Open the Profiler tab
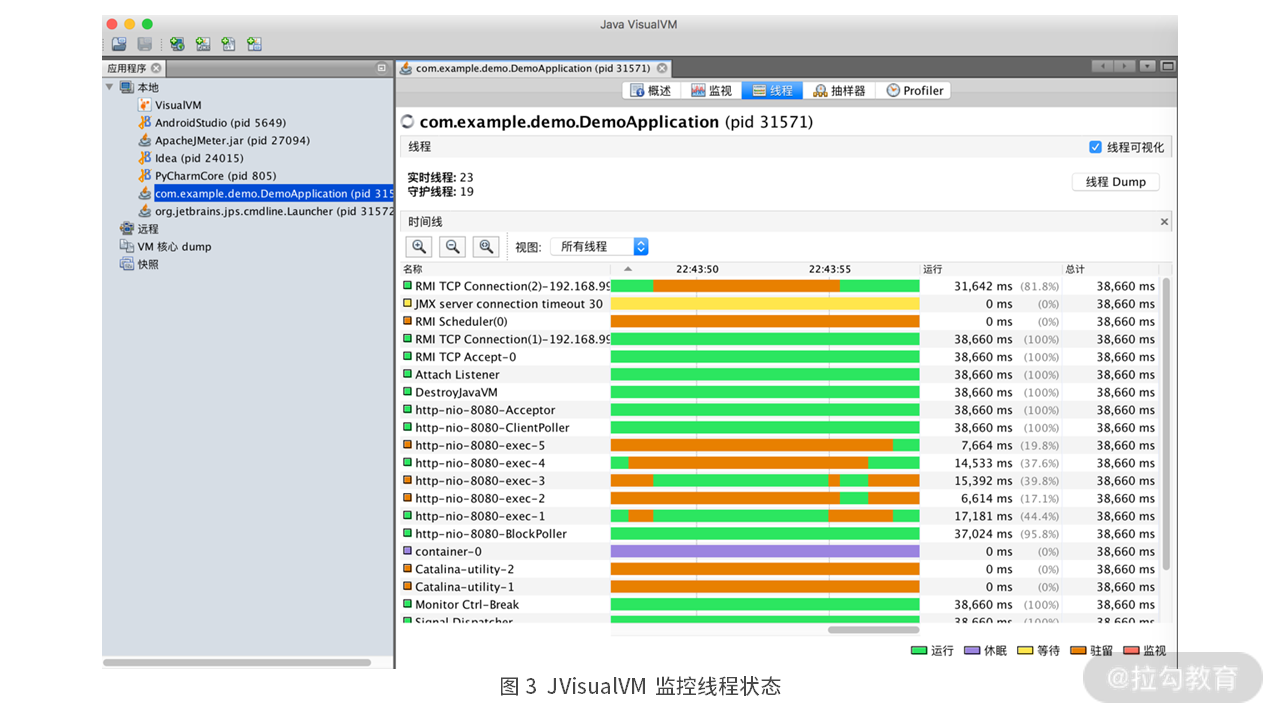 [x=914, y=91]
